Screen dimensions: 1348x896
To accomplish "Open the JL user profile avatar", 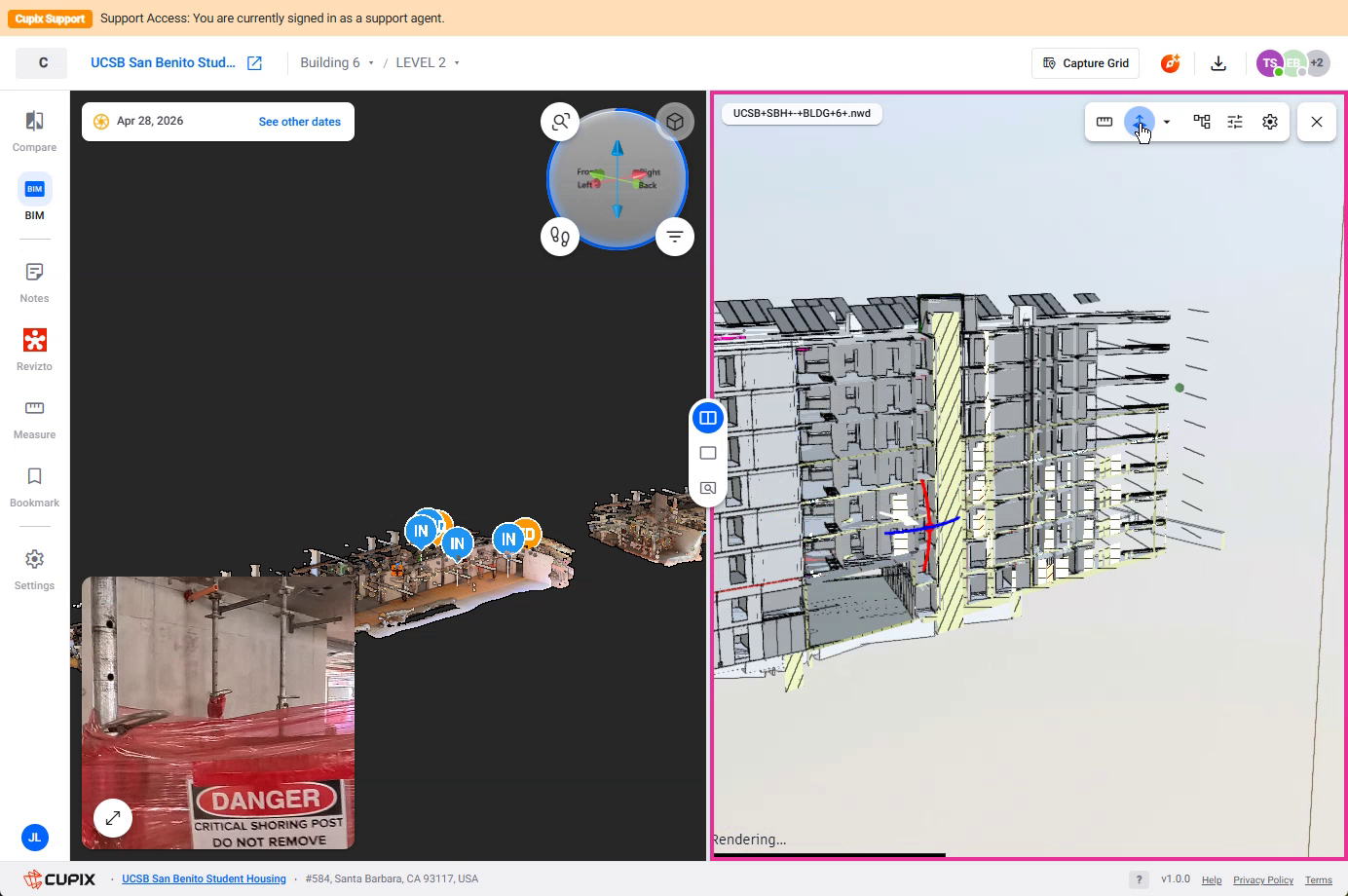I will click(34, 837).
